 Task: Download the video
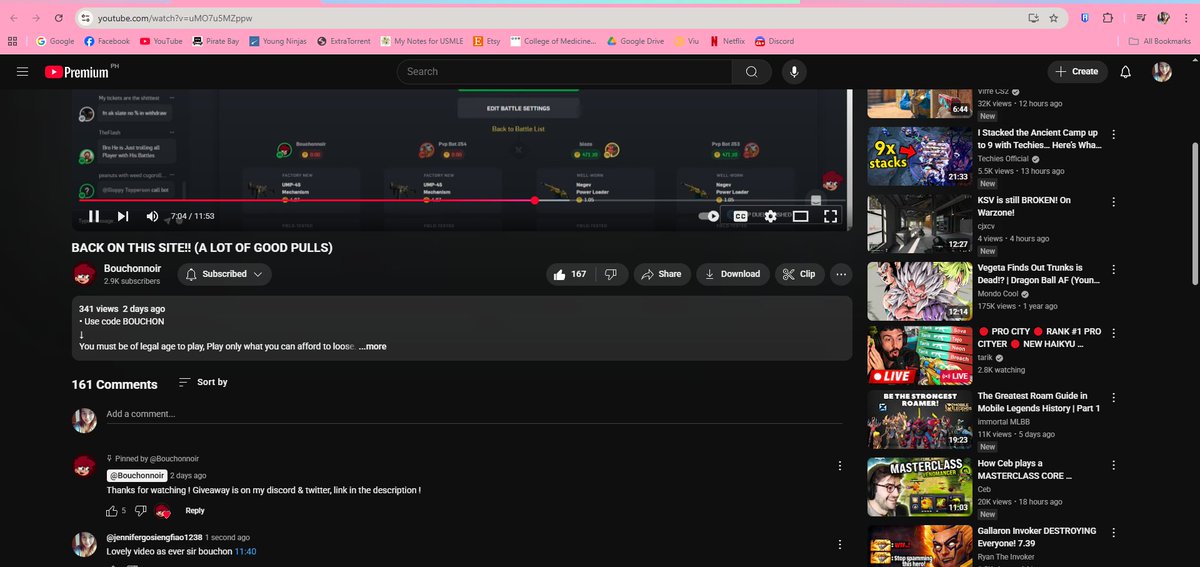tap(732, 274)
